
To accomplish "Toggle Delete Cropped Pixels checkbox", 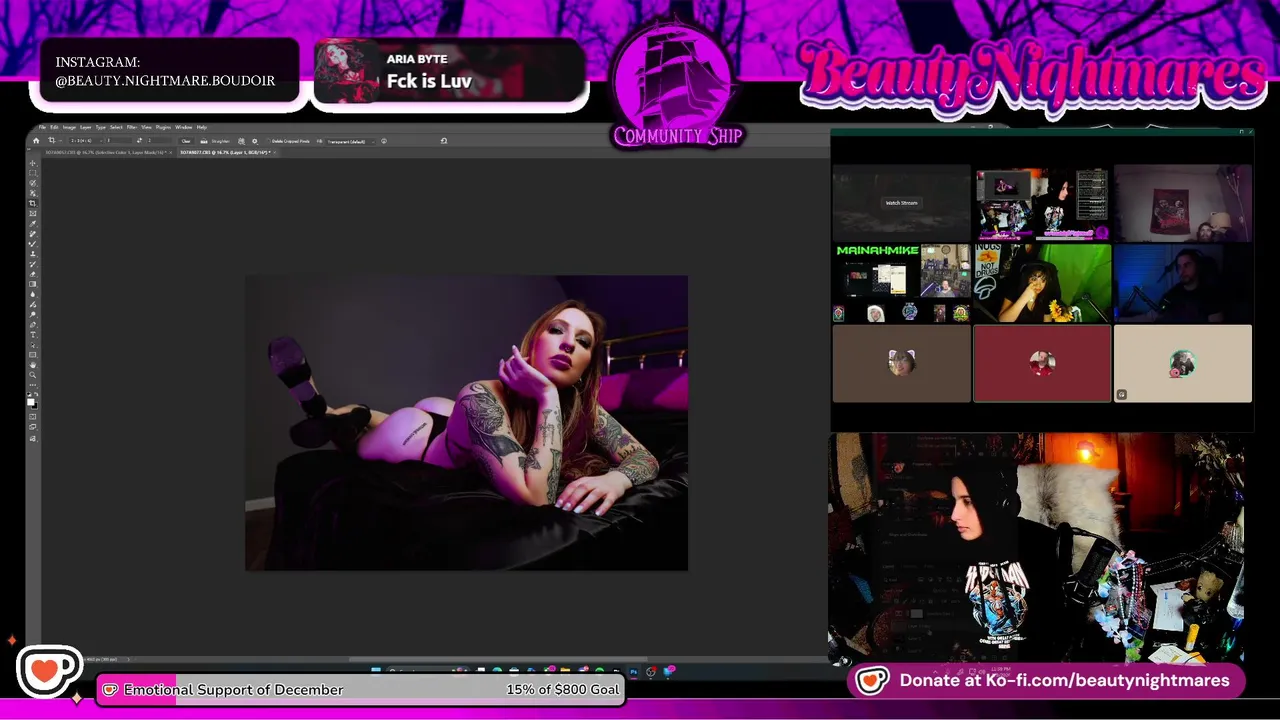I will 268,141.
